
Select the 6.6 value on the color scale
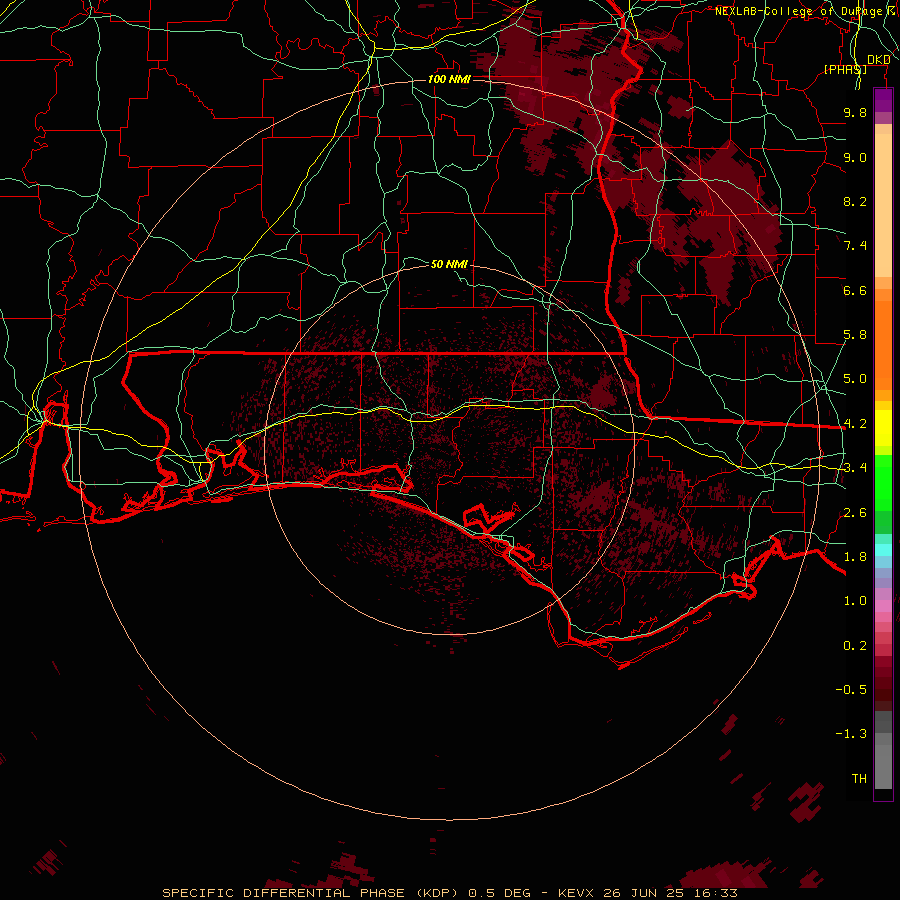pos(855,290)
